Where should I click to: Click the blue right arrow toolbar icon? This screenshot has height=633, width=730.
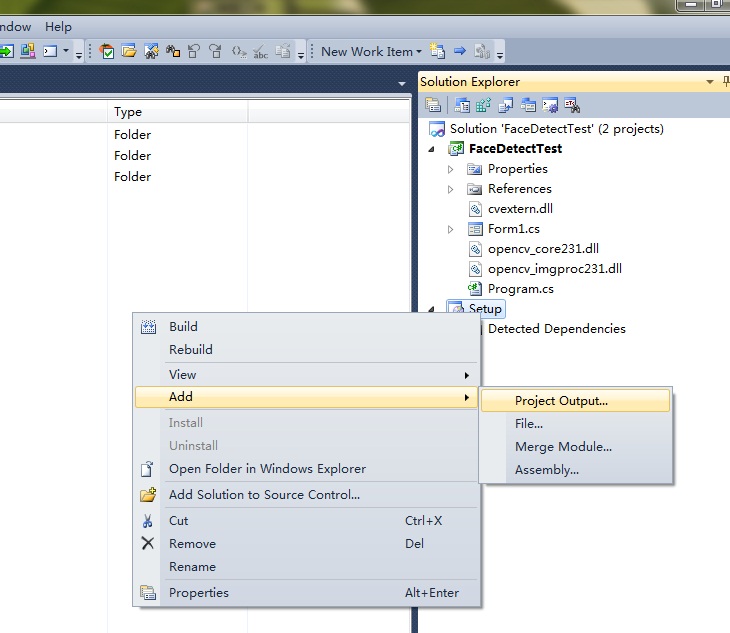tap(460, 51)
